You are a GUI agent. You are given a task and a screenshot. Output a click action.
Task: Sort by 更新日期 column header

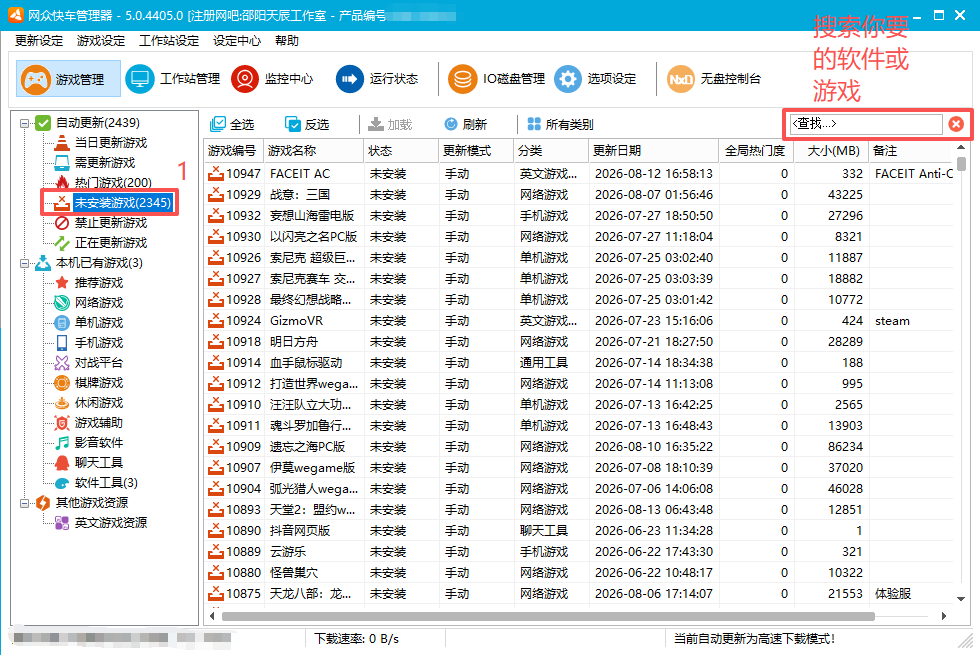pos(654,151)
